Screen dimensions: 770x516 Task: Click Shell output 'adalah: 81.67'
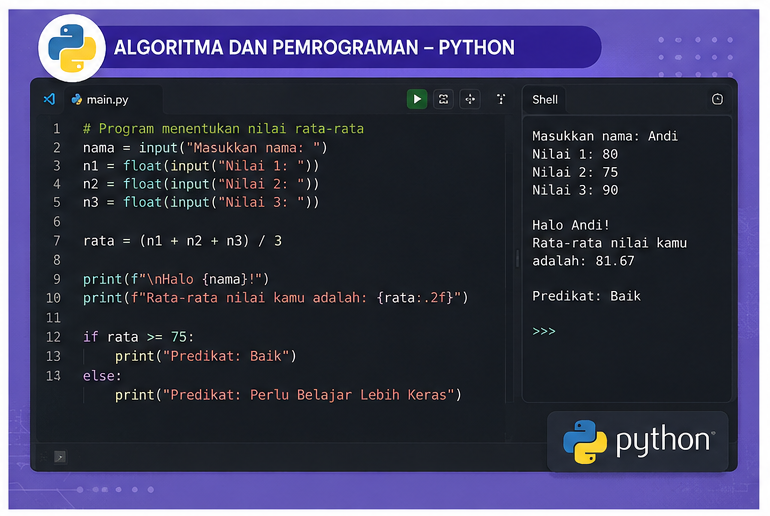tap(583, 261)
